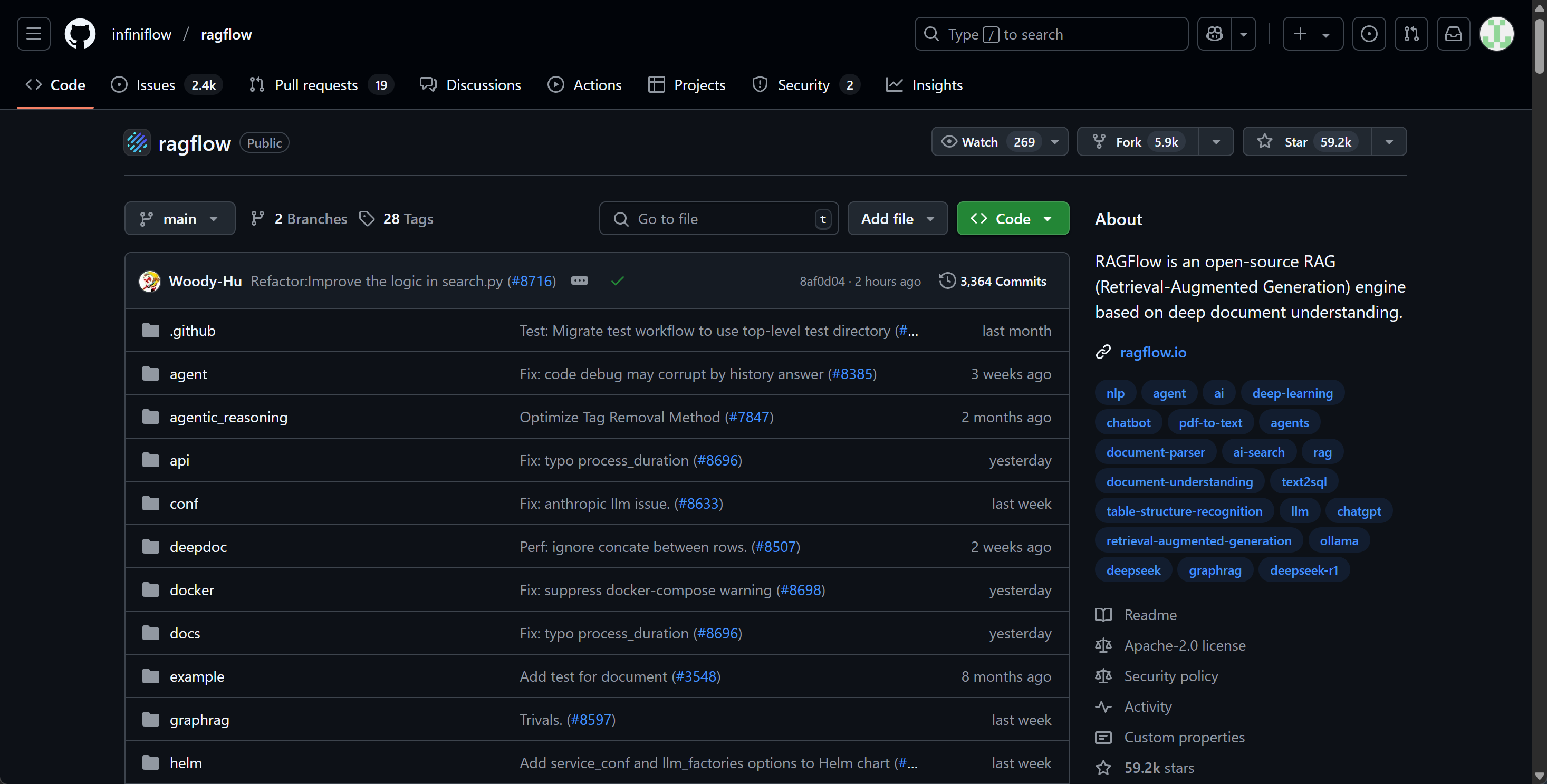Open your issues icon in header
The width and height of the screenshot is (1547, 784).
tap(1369, 34)
